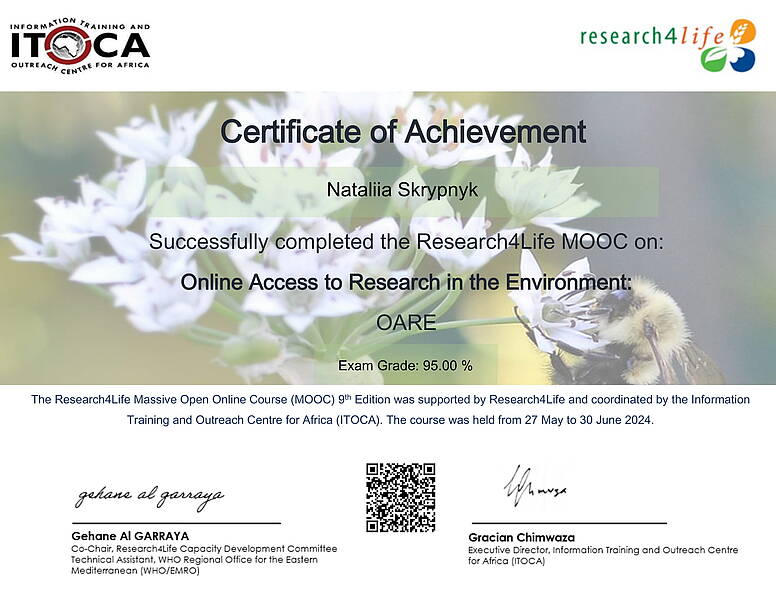This screenshot has height=600, width=776.
Task: Click the ITOCA logo
Action: (x=80, y=44)
